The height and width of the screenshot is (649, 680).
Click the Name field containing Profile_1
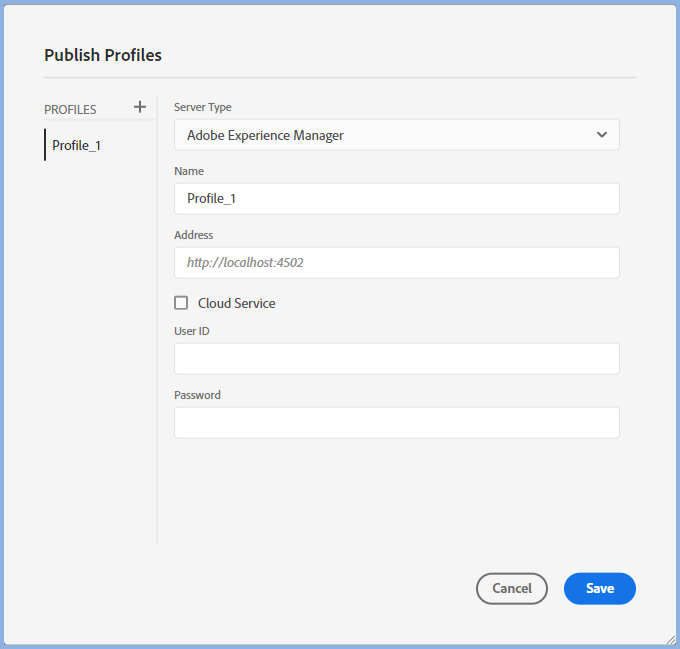[x=396, y=198]
